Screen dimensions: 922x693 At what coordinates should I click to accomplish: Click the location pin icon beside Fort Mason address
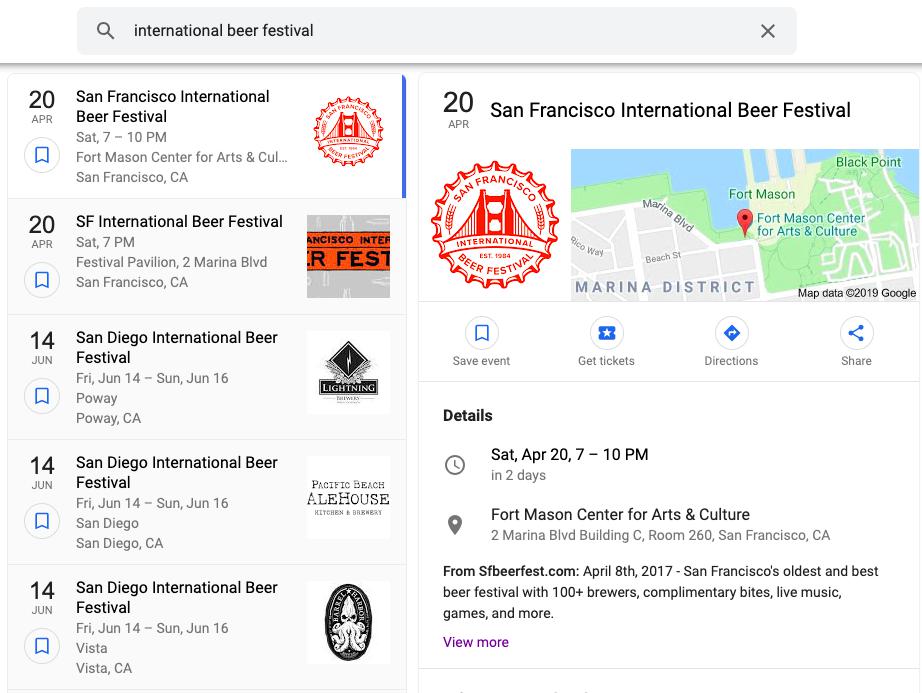[456, 524]
